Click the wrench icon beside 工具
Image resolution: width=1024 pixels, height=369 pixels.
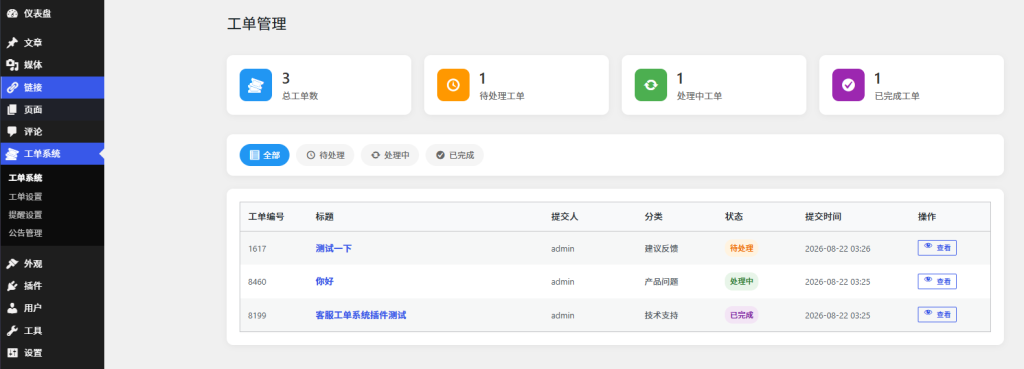12,330
